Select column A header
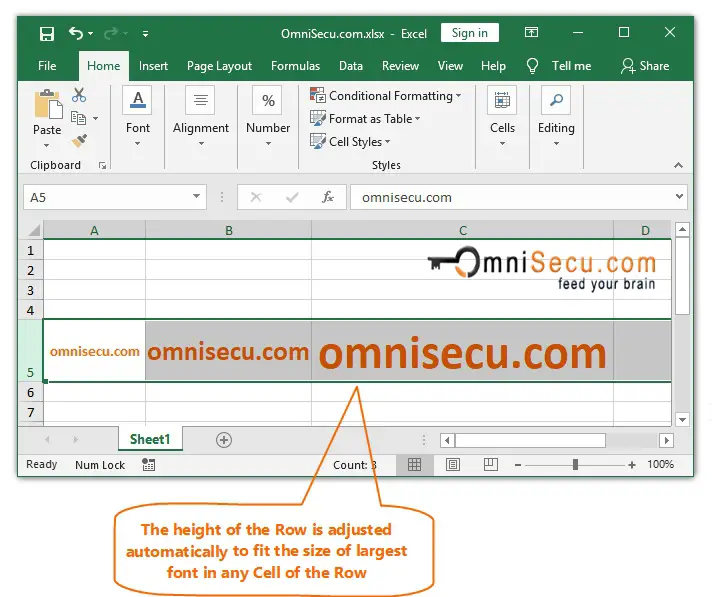This screenshot has width=712, height=597. point(94,230)
